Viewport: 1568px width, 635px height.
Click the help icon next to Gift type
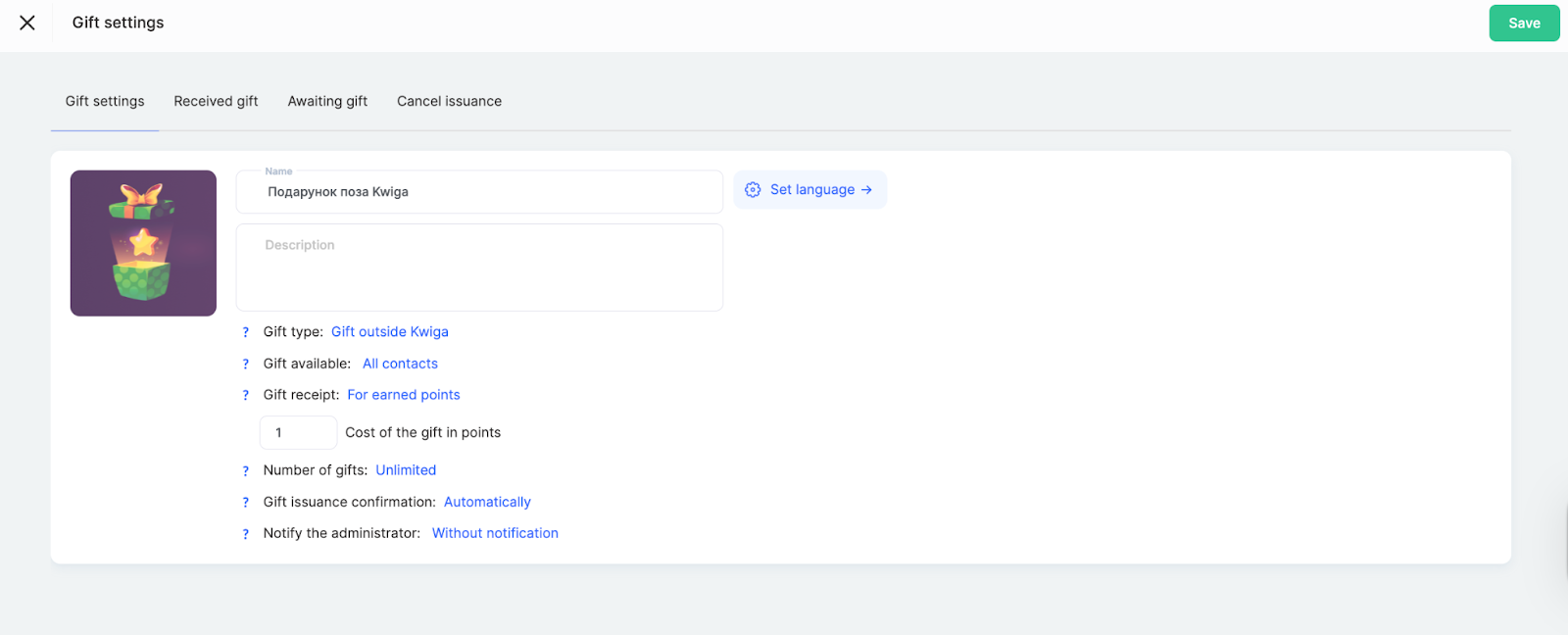point(246,332)
